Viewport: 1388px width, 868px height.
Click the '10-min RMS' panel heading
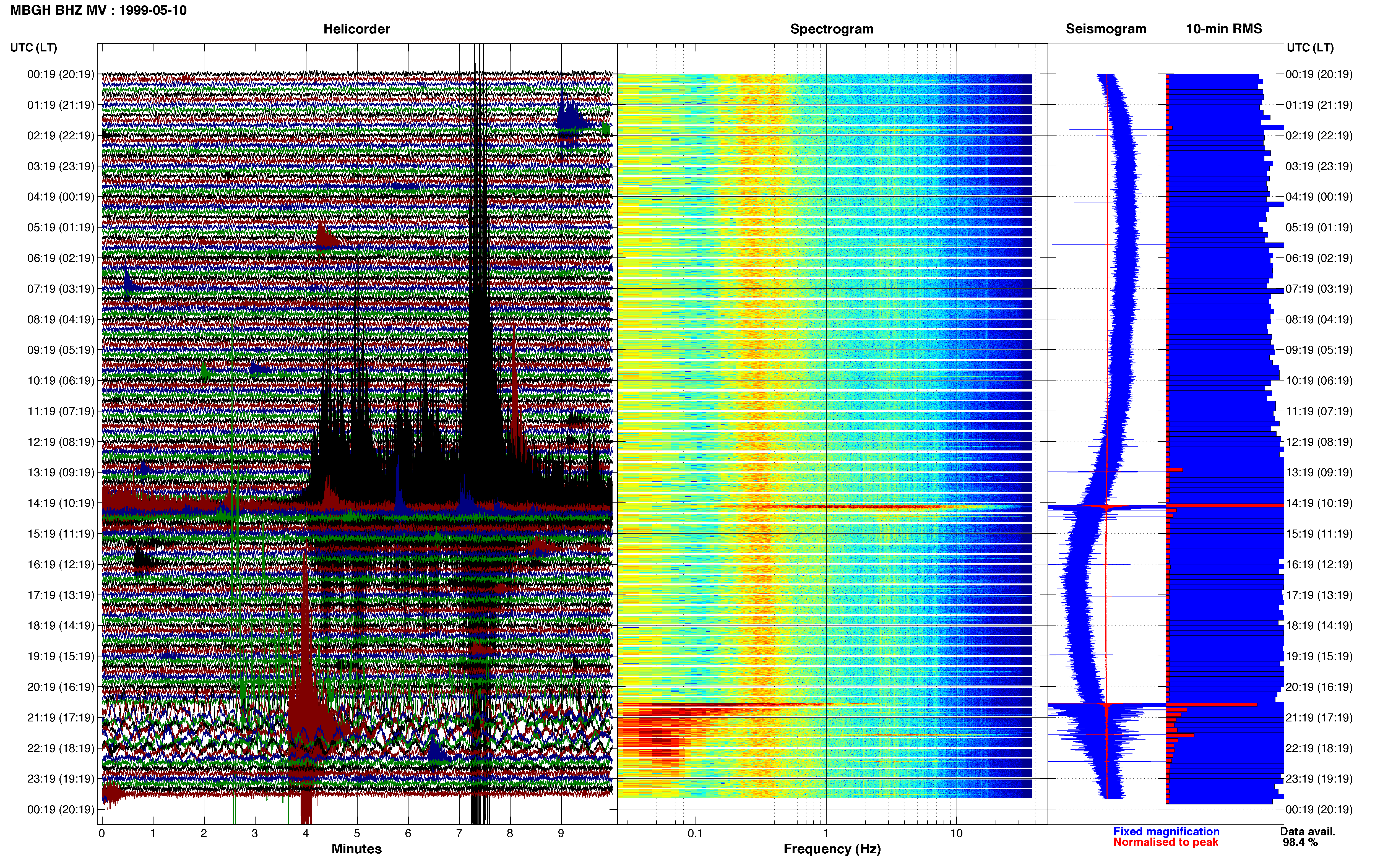pos(1224,29)
